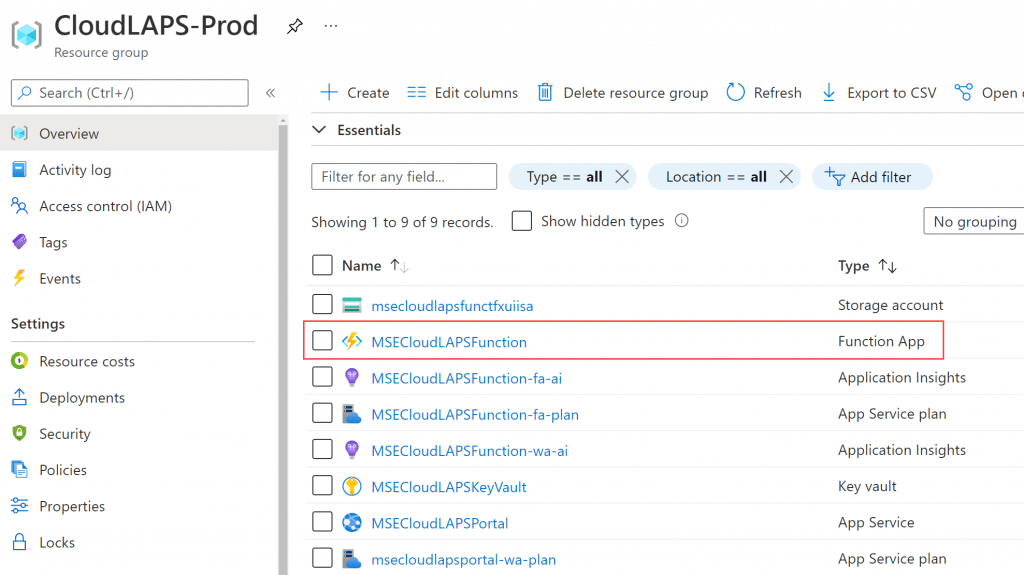The width and height of the screenshot is (1024, 575).
Task: Check the MSECloudLAPSFunction-wa-ai checkbox
Action: point(323,449)
